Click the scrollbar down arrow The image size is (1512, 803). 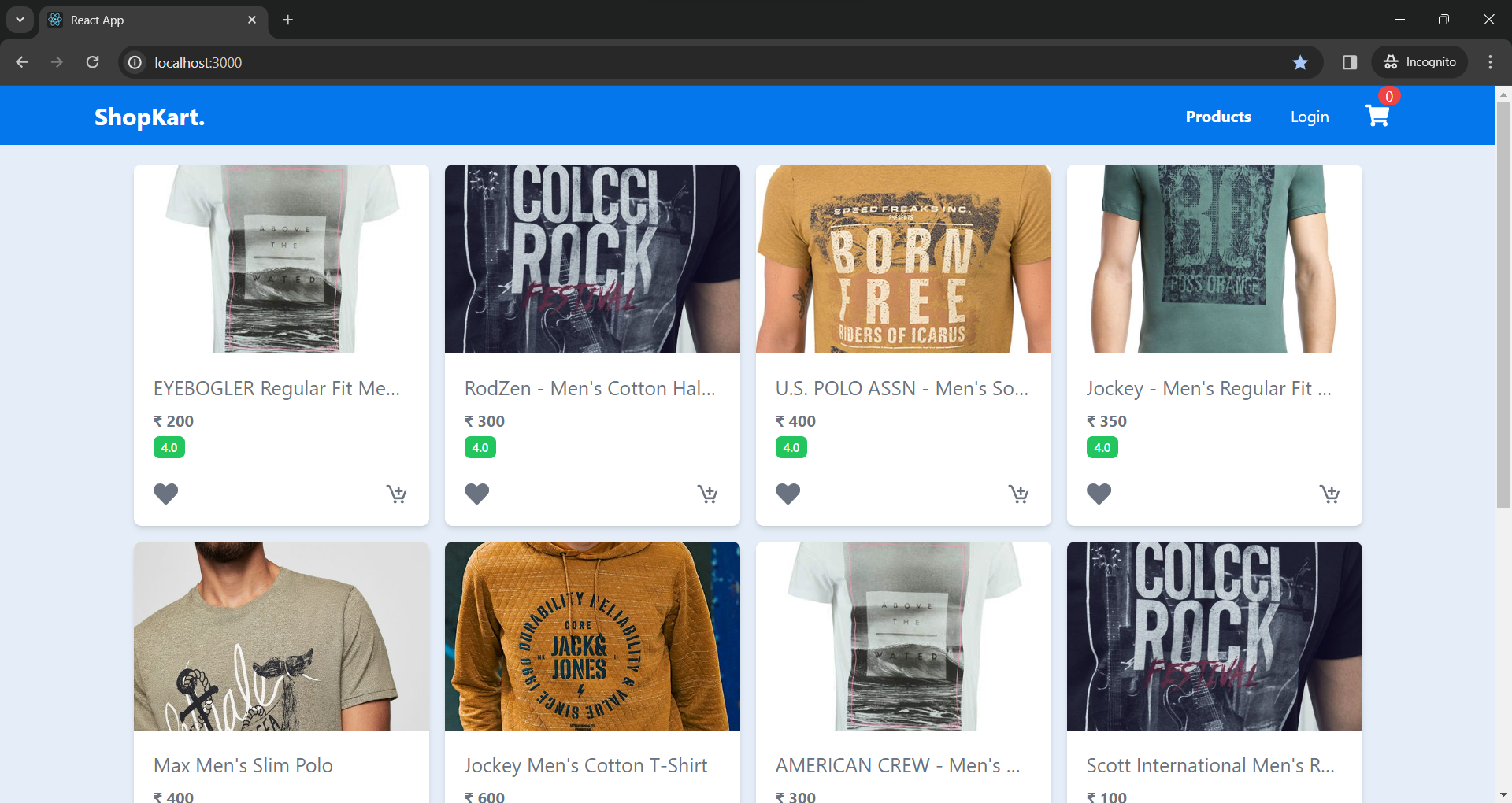(1503, 794)
